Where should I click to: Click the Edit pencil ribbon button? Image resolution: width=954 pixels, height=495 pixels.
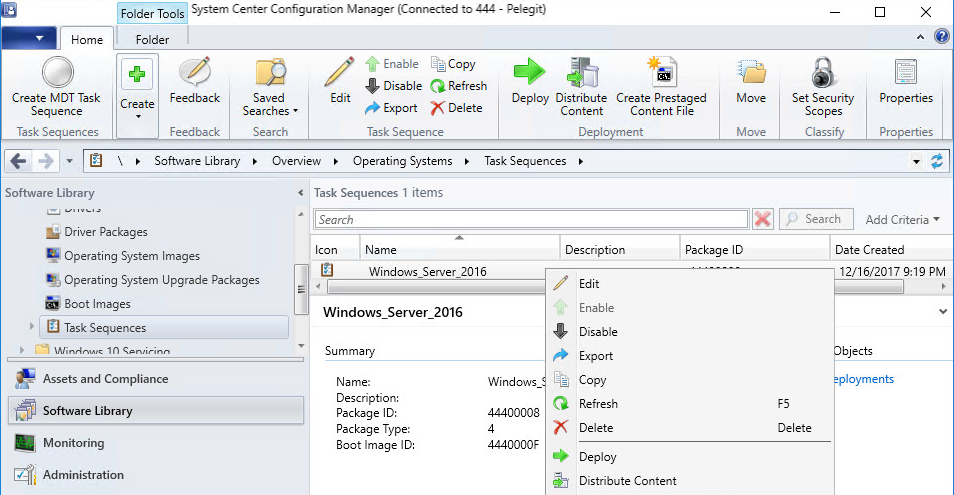(x=339, y=81)
